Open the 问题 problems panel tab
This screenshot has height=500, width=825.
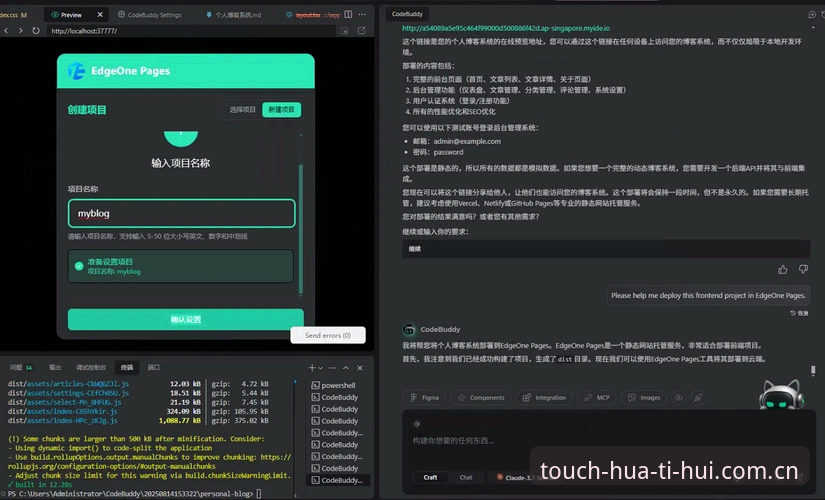(x=21, y=367)
